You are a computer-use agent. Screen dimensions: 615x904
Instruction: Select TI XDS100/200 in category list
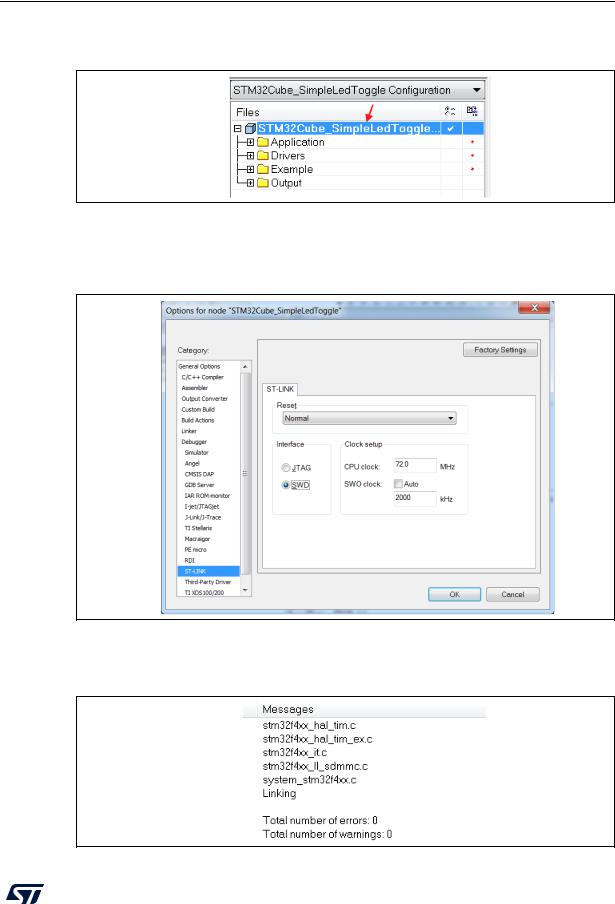(204, 593)
